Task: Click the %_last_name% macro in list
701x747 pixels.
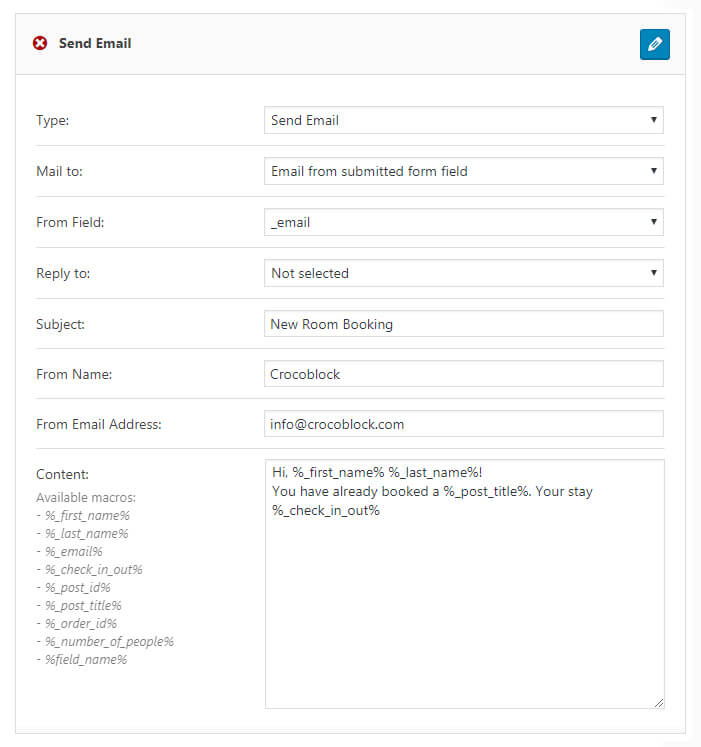Action: tap(86, 534)
